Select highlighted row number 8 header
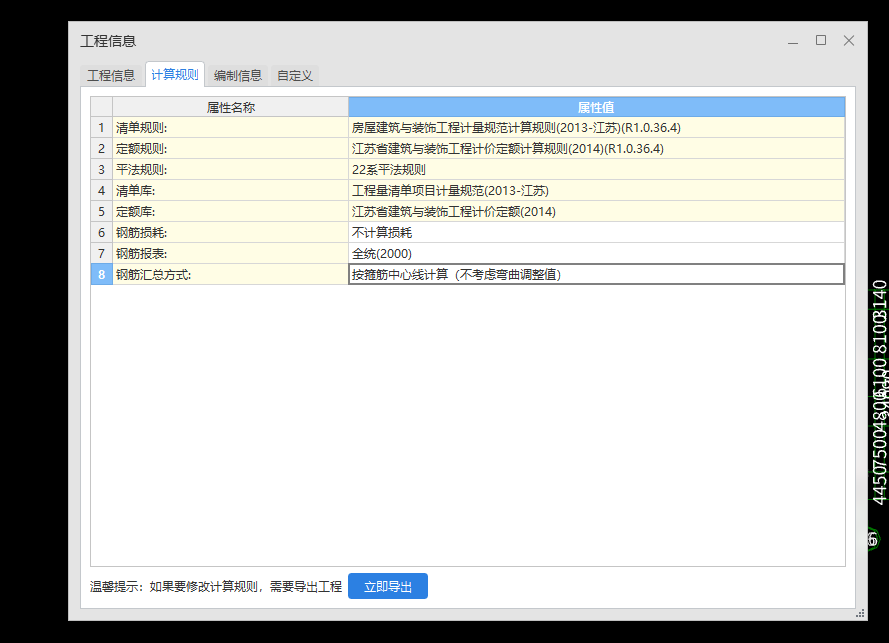 click(101, 274)
